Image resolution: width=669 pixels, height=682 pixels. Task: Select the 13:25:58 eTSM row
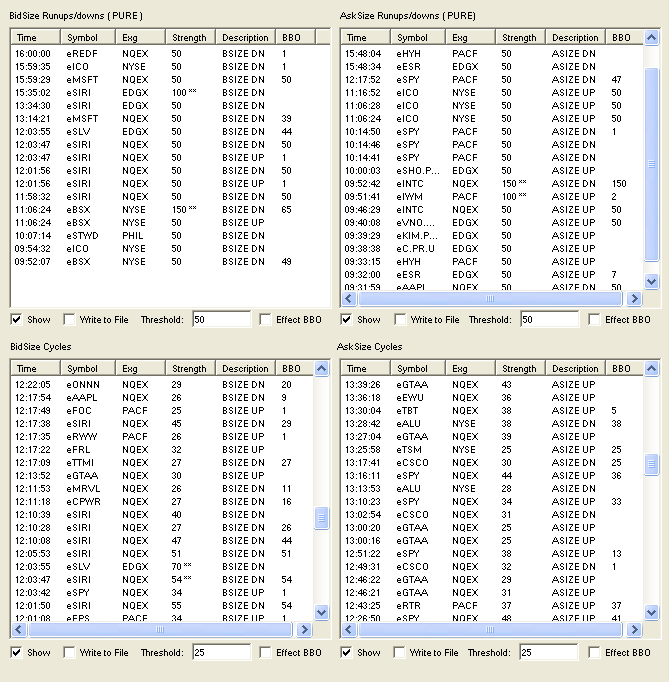coord(492,450)
